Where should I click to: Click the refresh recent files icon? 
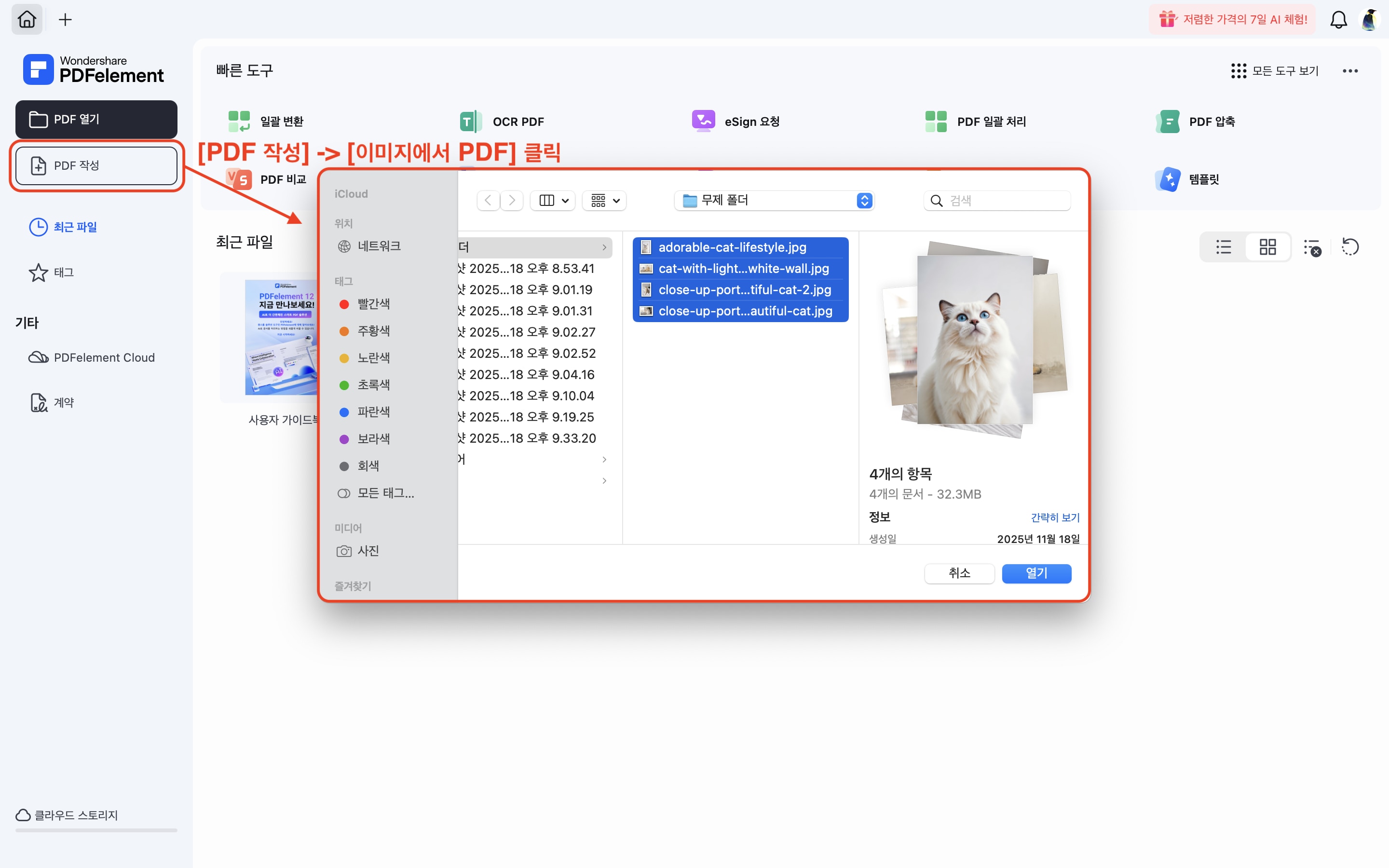click(1350, 247)
